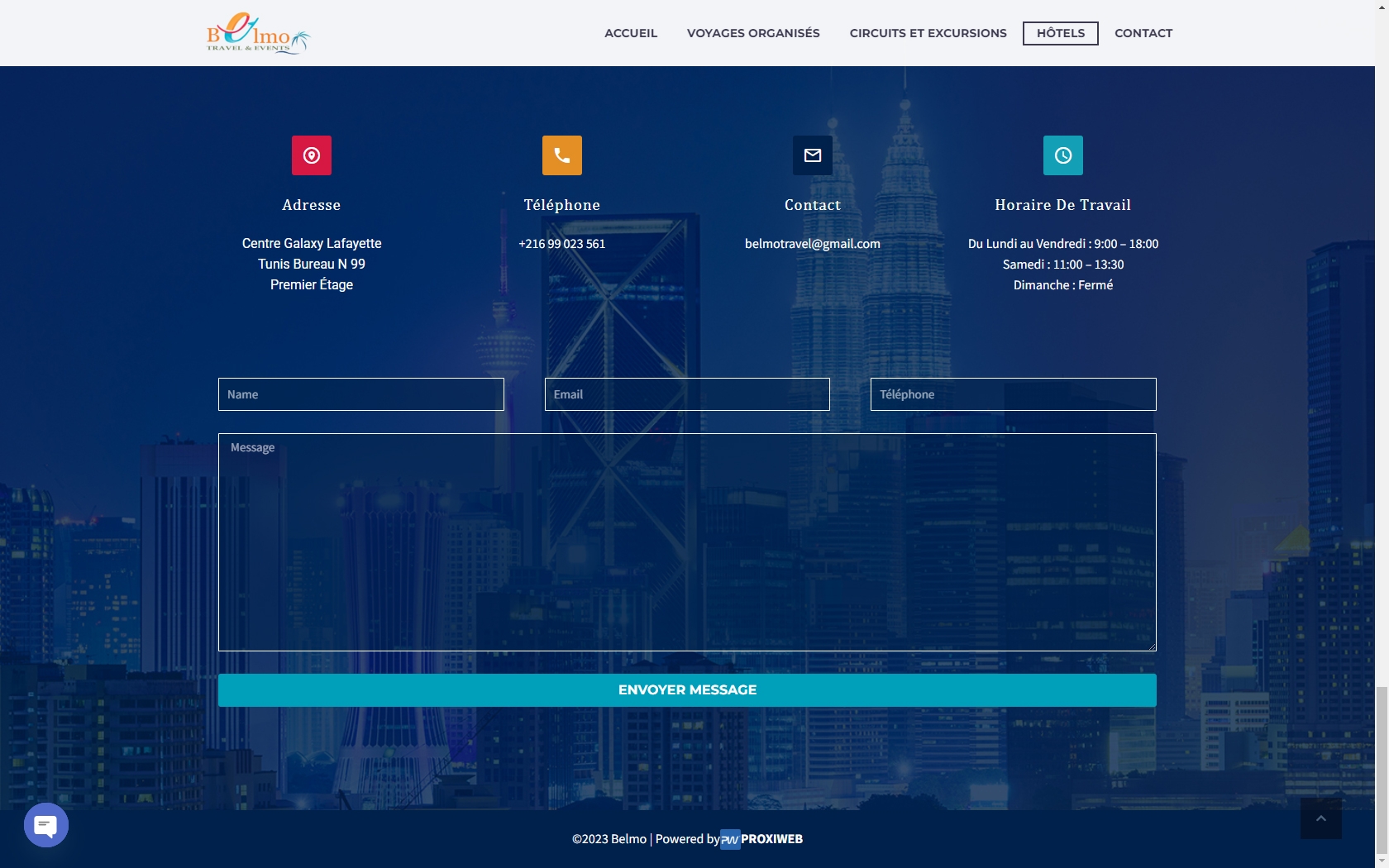Open the Contact menu item
The height and width of the screenshot is (868, 1389).
(x=1143, y=33)
